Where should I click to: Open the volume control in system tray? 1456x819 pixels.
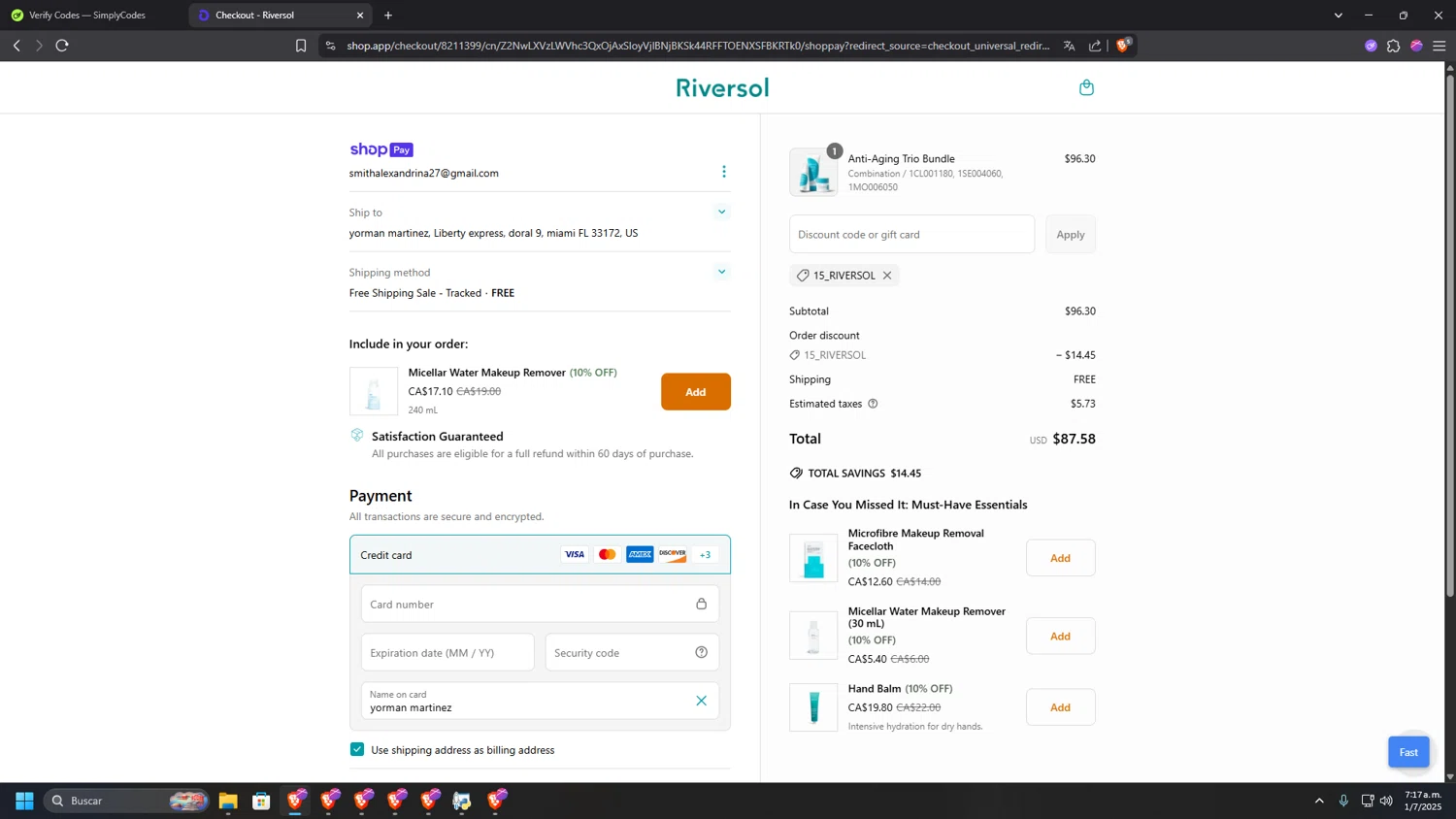click(x=1386, y=801)
